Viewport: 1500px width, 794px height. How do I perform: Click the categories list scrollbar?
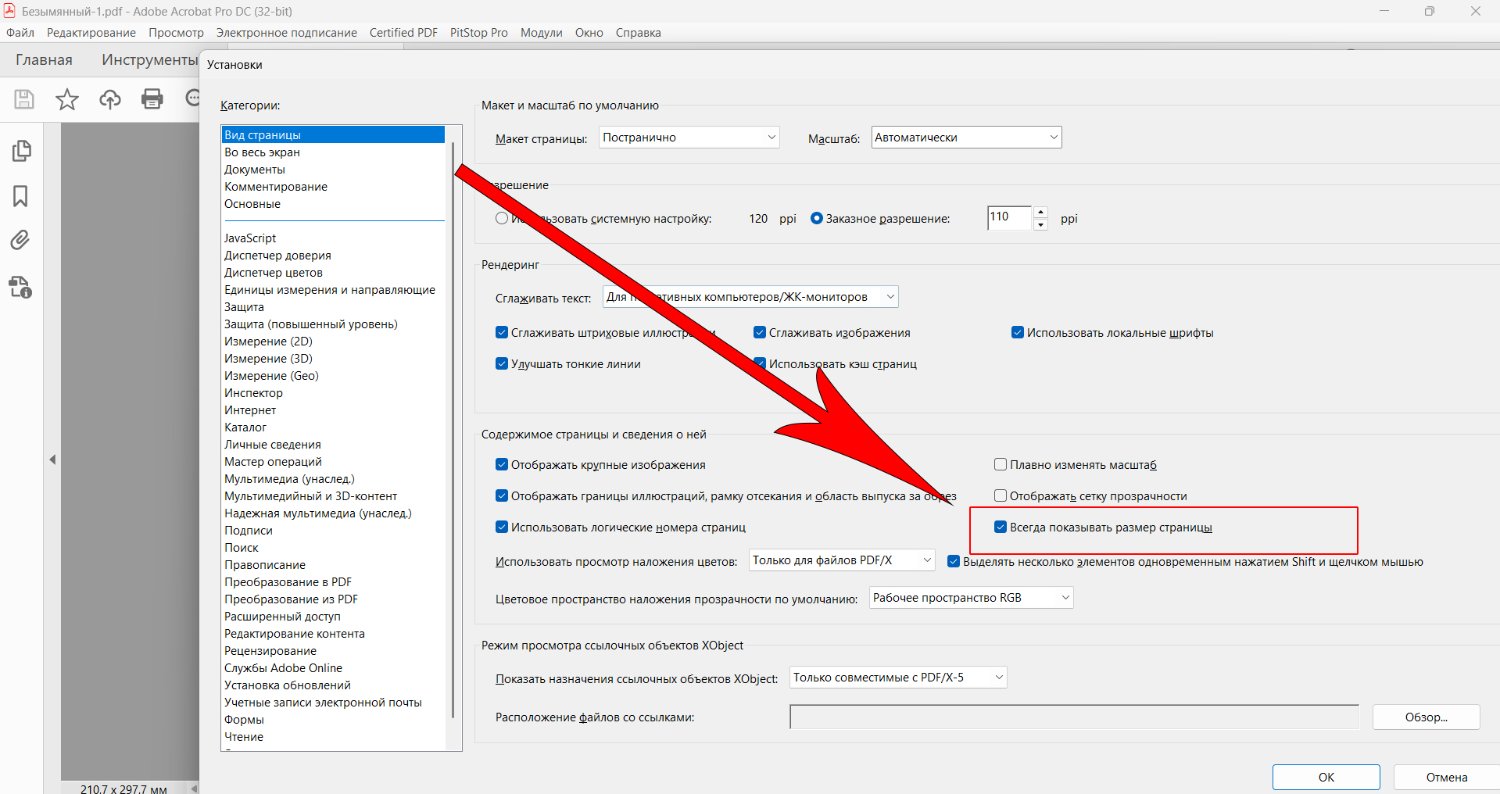[454, 430]
